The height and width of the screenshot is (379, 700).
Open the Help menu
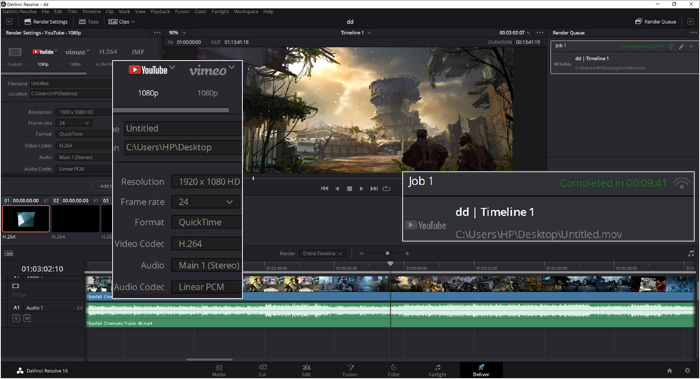click(268, 12)
